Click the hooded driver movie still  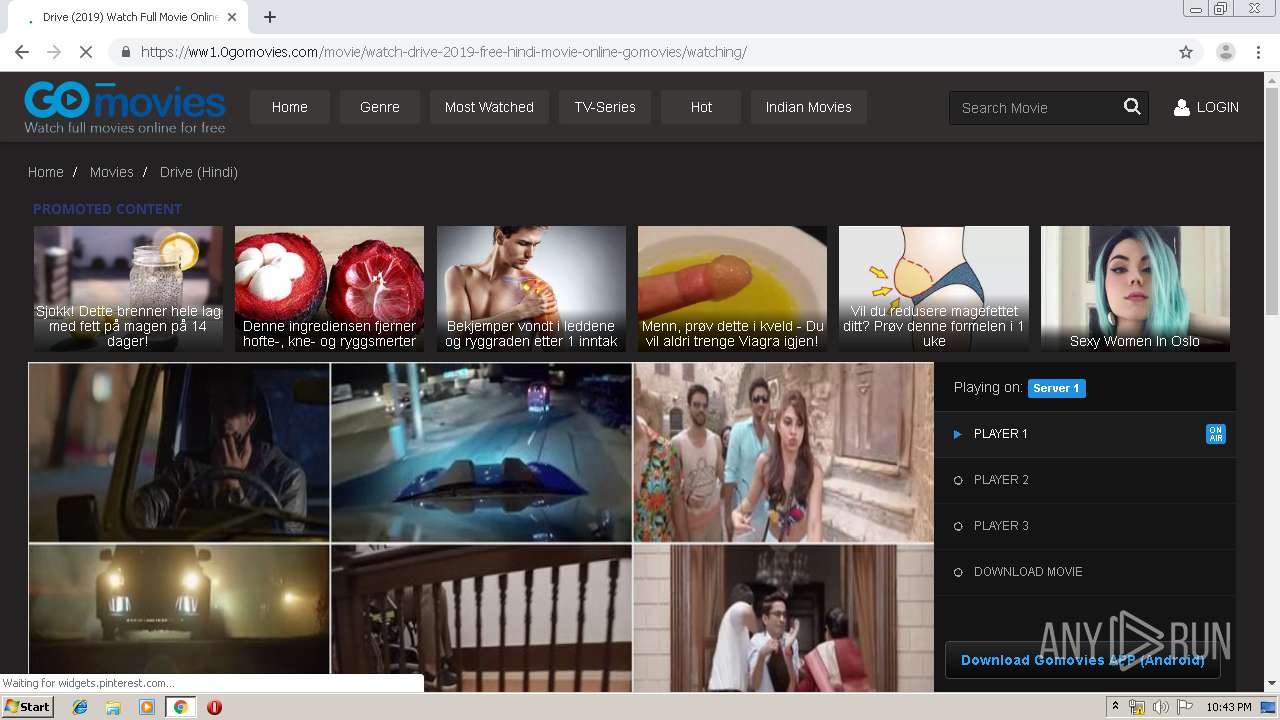[x=179, y=452]
